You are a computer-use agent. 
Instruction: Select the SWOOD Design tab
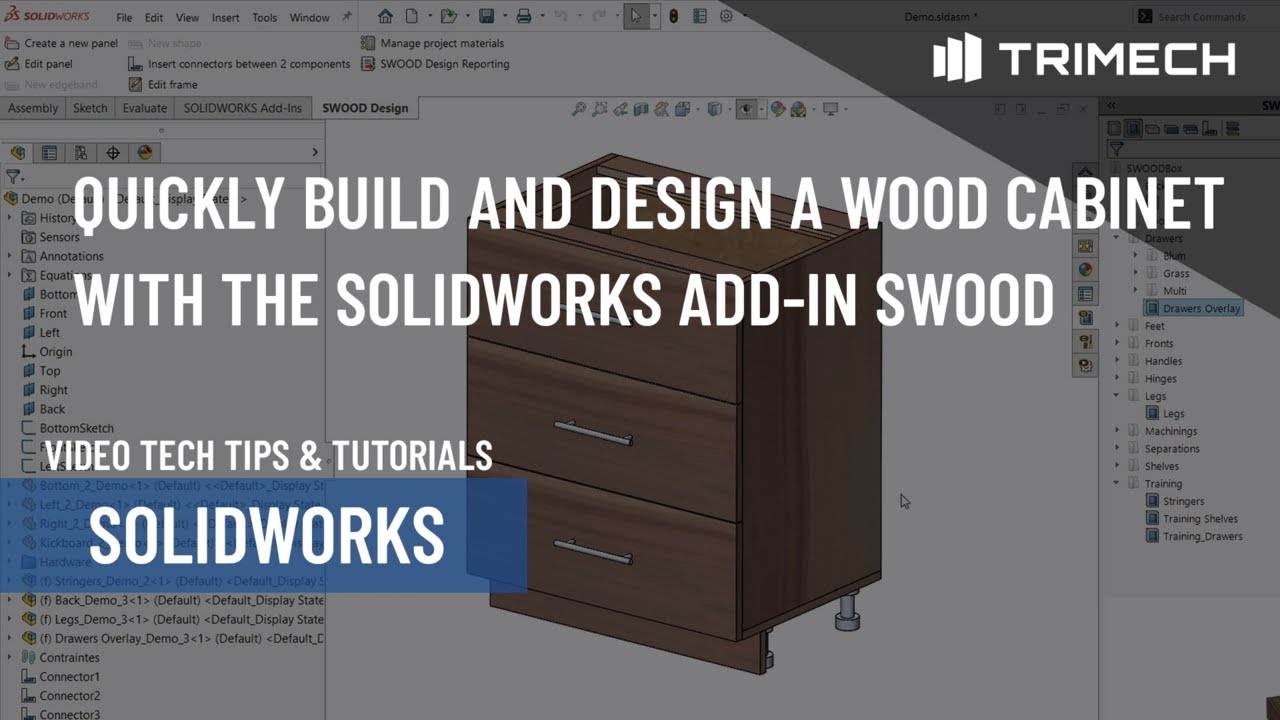pyautogui.click(x=365, y=108)
